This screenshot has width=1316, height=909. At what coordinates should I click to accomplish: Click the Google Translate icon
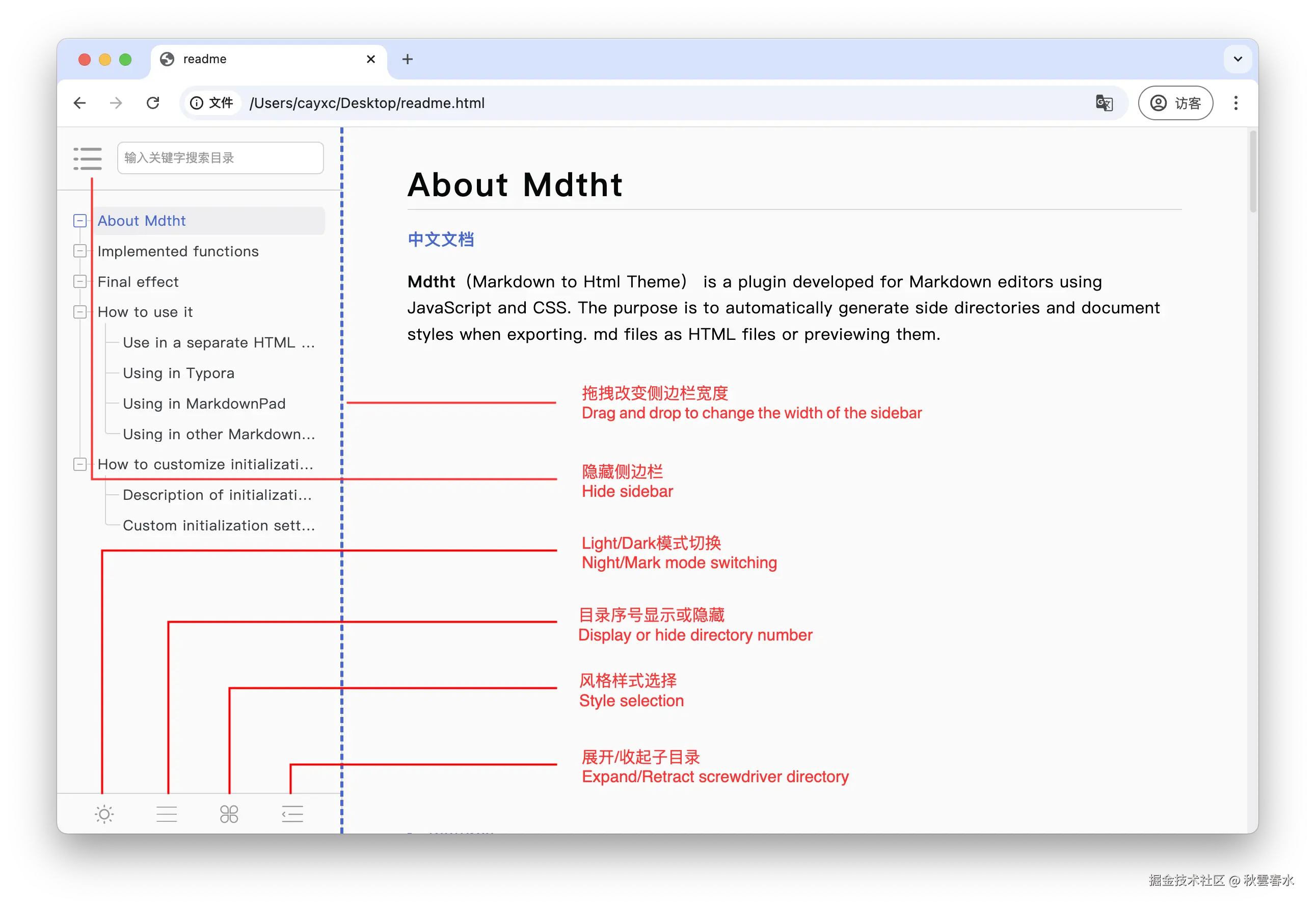point(1104,103)
